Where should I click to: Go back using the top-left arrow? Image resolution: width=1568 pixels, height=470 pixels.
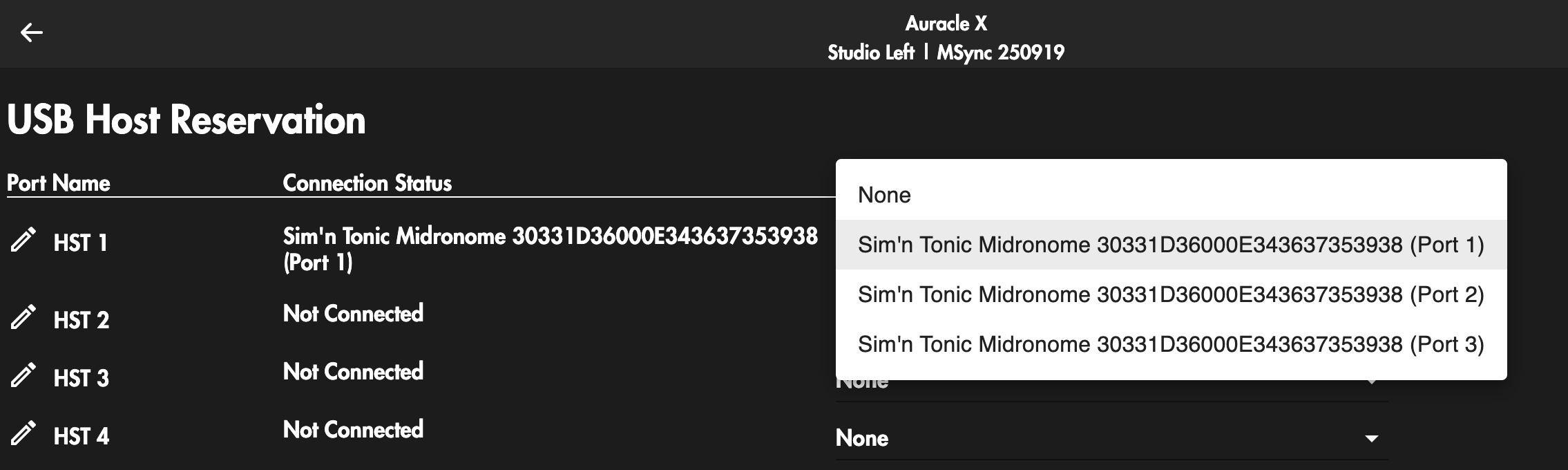tap(32, 32)
